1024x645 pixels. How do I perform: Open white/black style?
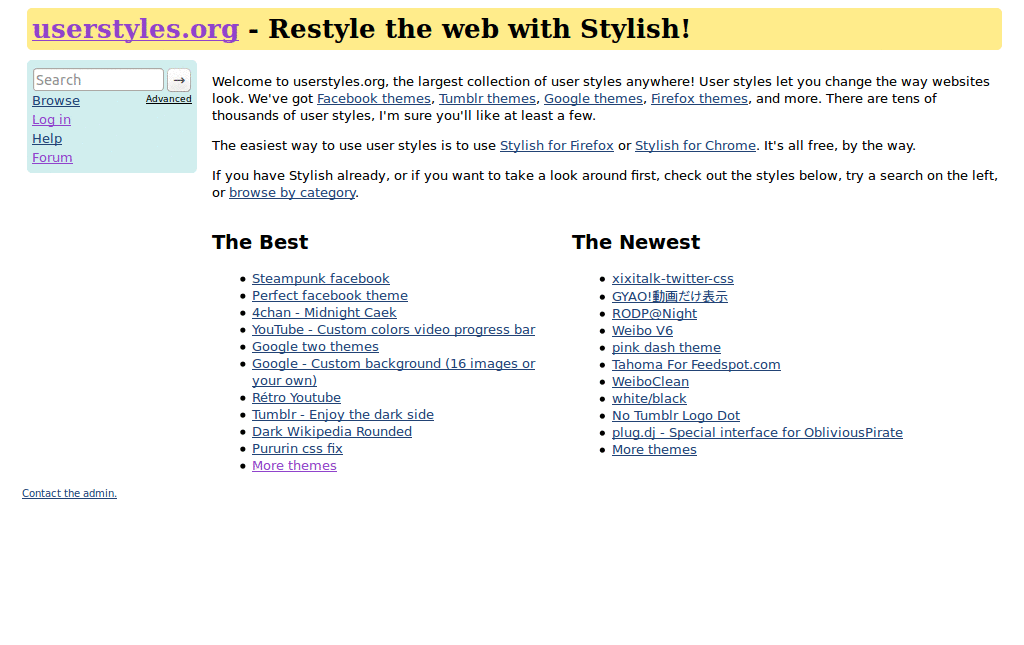pos(649,398)
